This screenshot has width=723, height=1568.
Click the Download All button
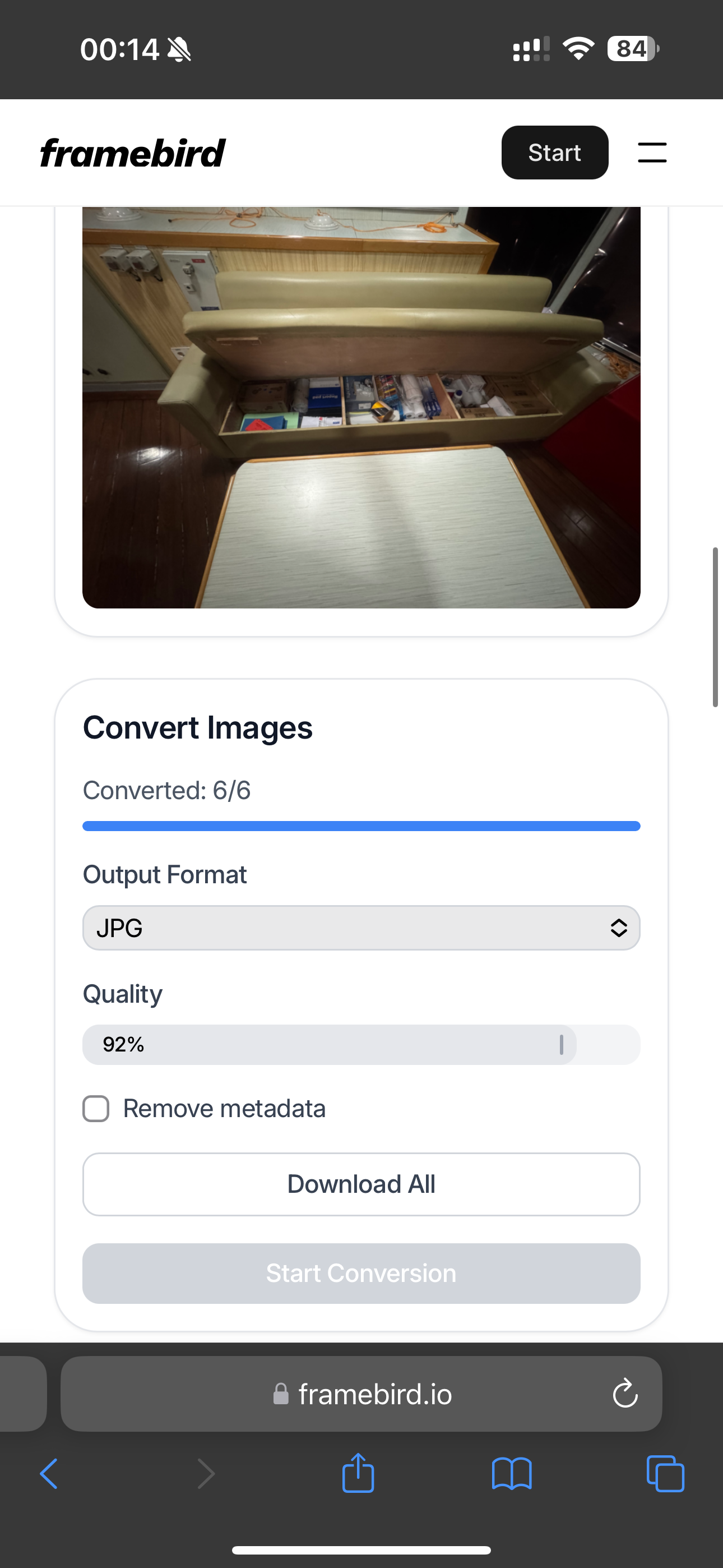tap(361, 1184)
